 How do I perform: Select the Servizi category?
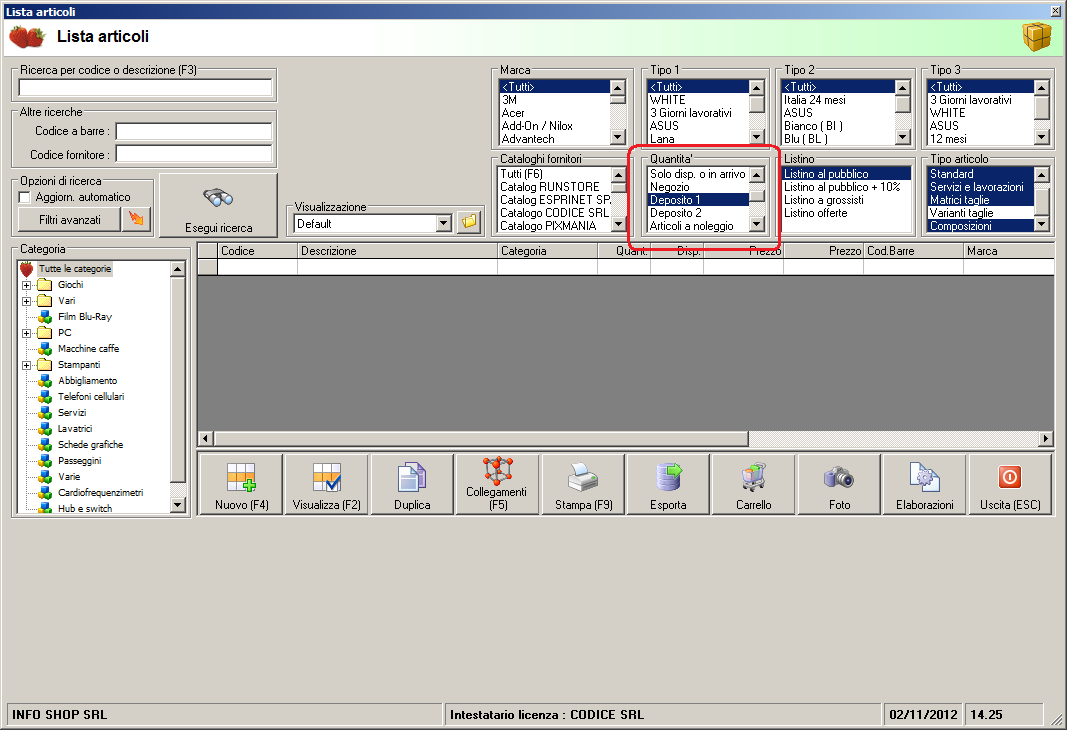(x=71, y=412)
